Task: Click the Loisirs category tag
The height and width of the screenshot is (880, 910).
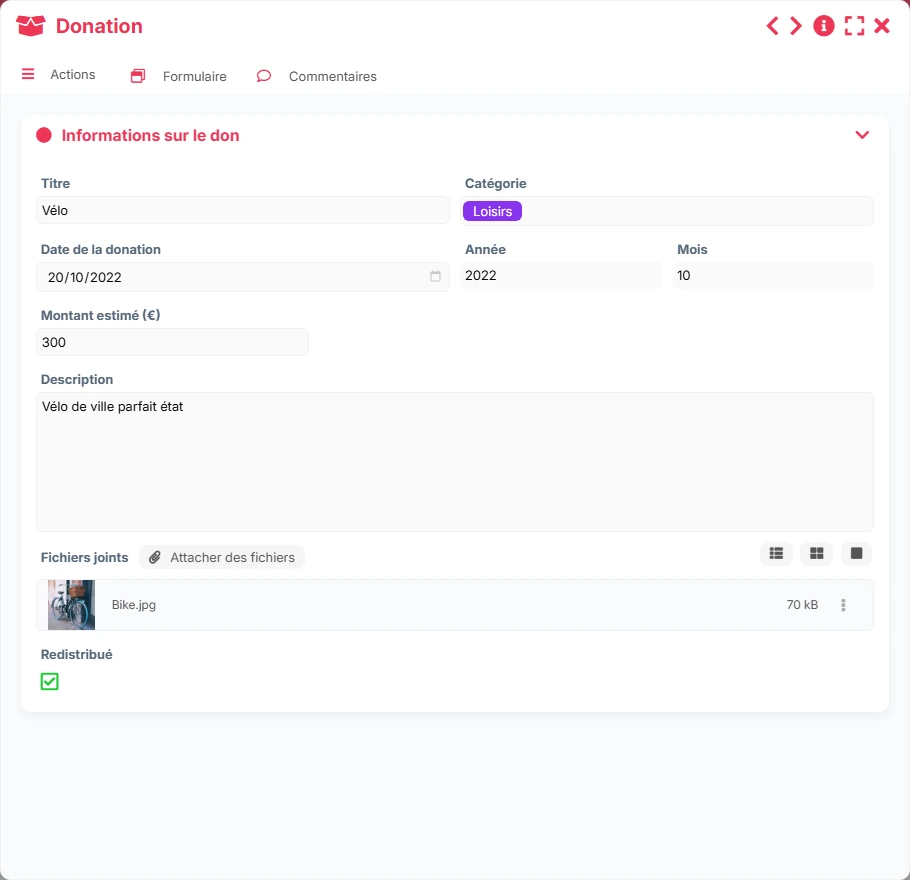Action: pos(492,211)
